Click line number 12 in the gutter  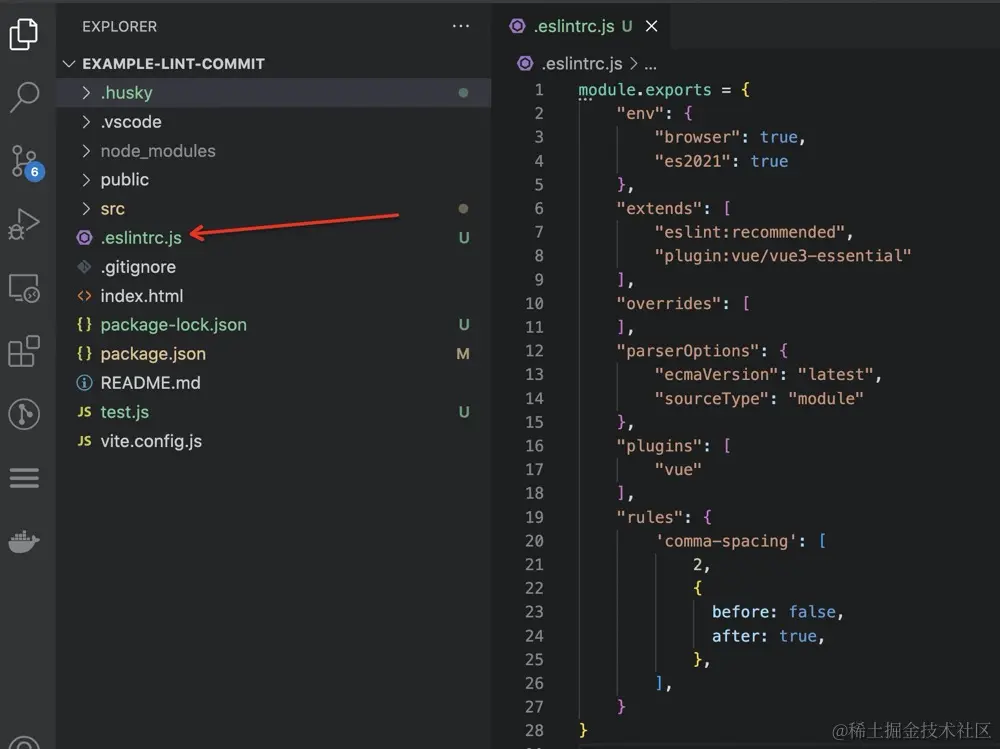534,350
